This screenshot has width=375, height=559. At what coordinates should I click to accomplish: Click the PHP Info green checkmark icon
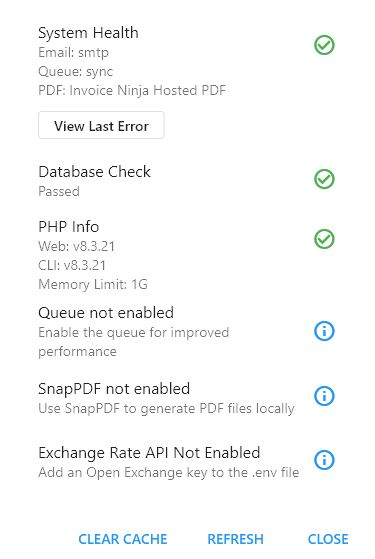click(324, 239)
